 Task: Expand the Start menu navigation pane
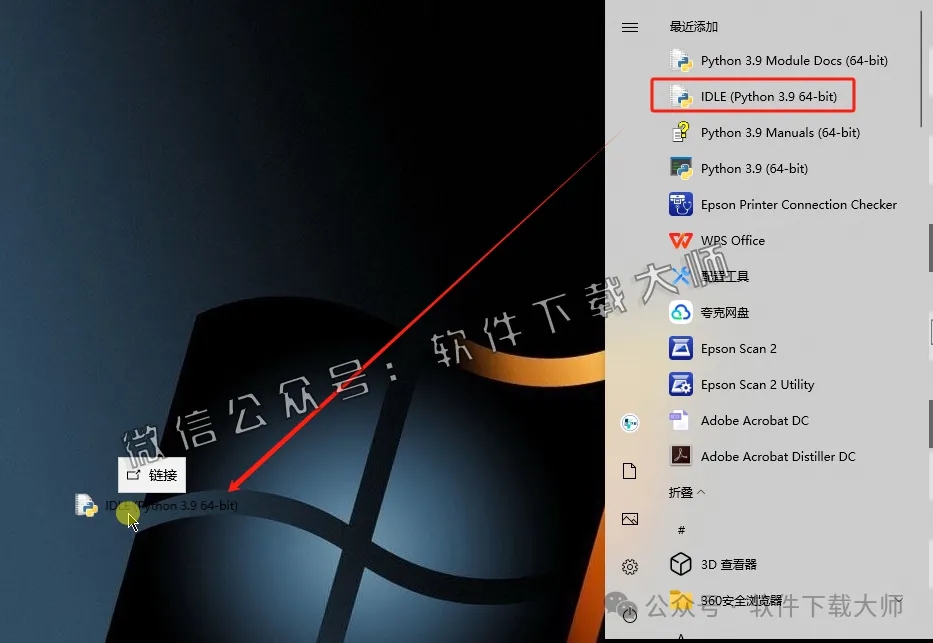pos(629,27)
